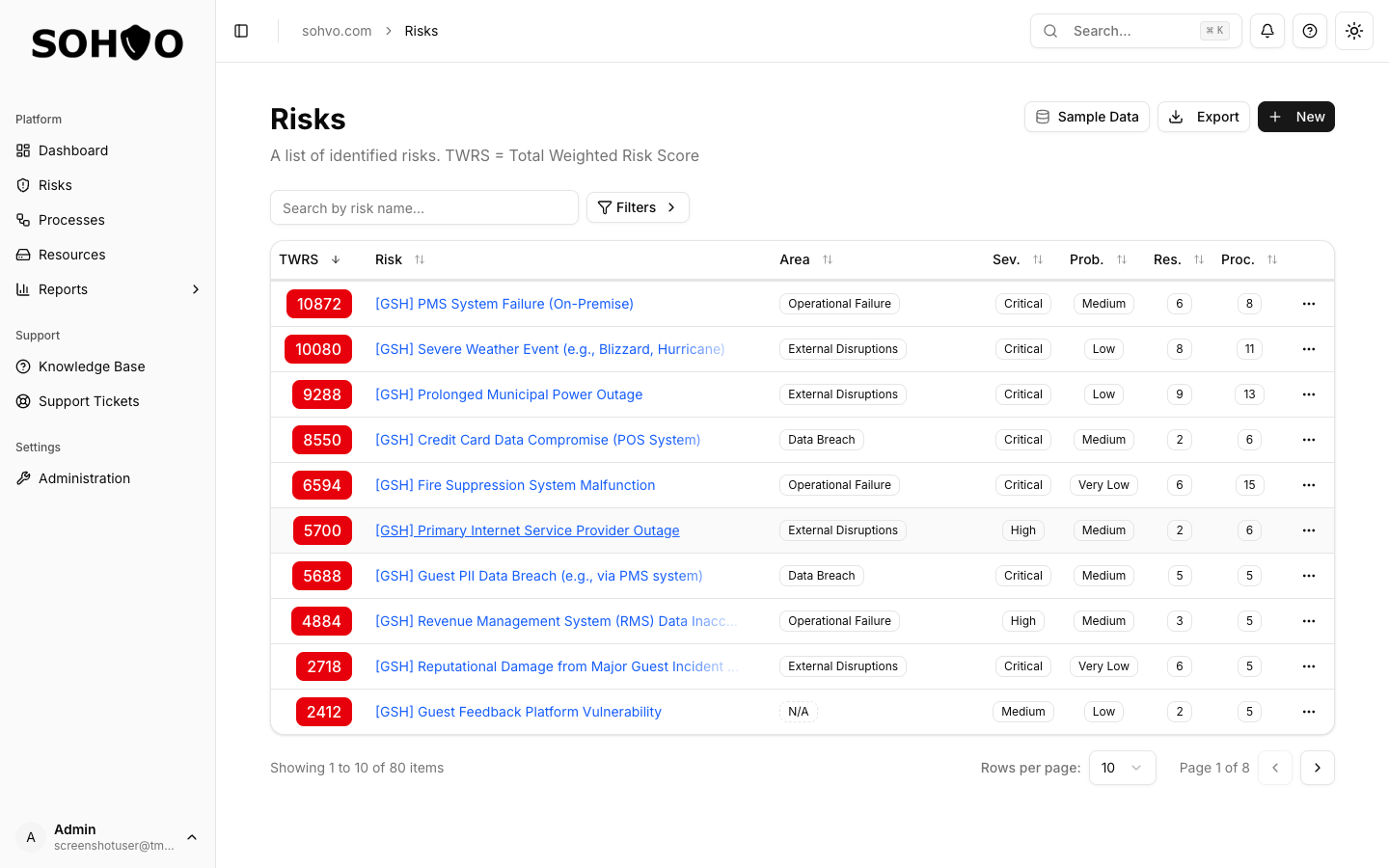Sort table by Proc. column
The height and width of the screenshot is (868, 1389).
click(x=1249, y=259)
